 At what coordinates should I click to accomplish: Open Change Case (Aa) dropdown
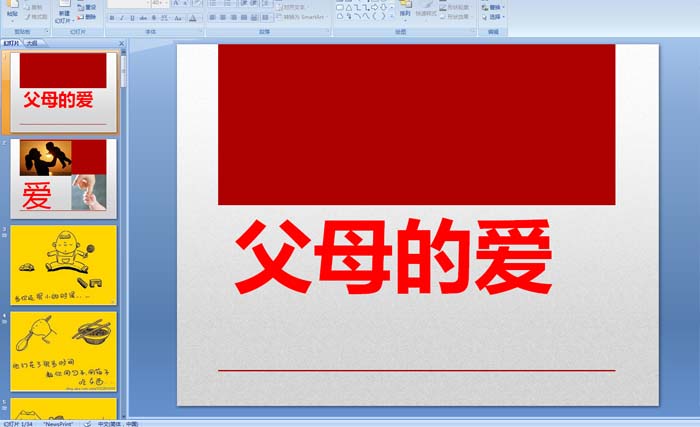coord(178,18)
